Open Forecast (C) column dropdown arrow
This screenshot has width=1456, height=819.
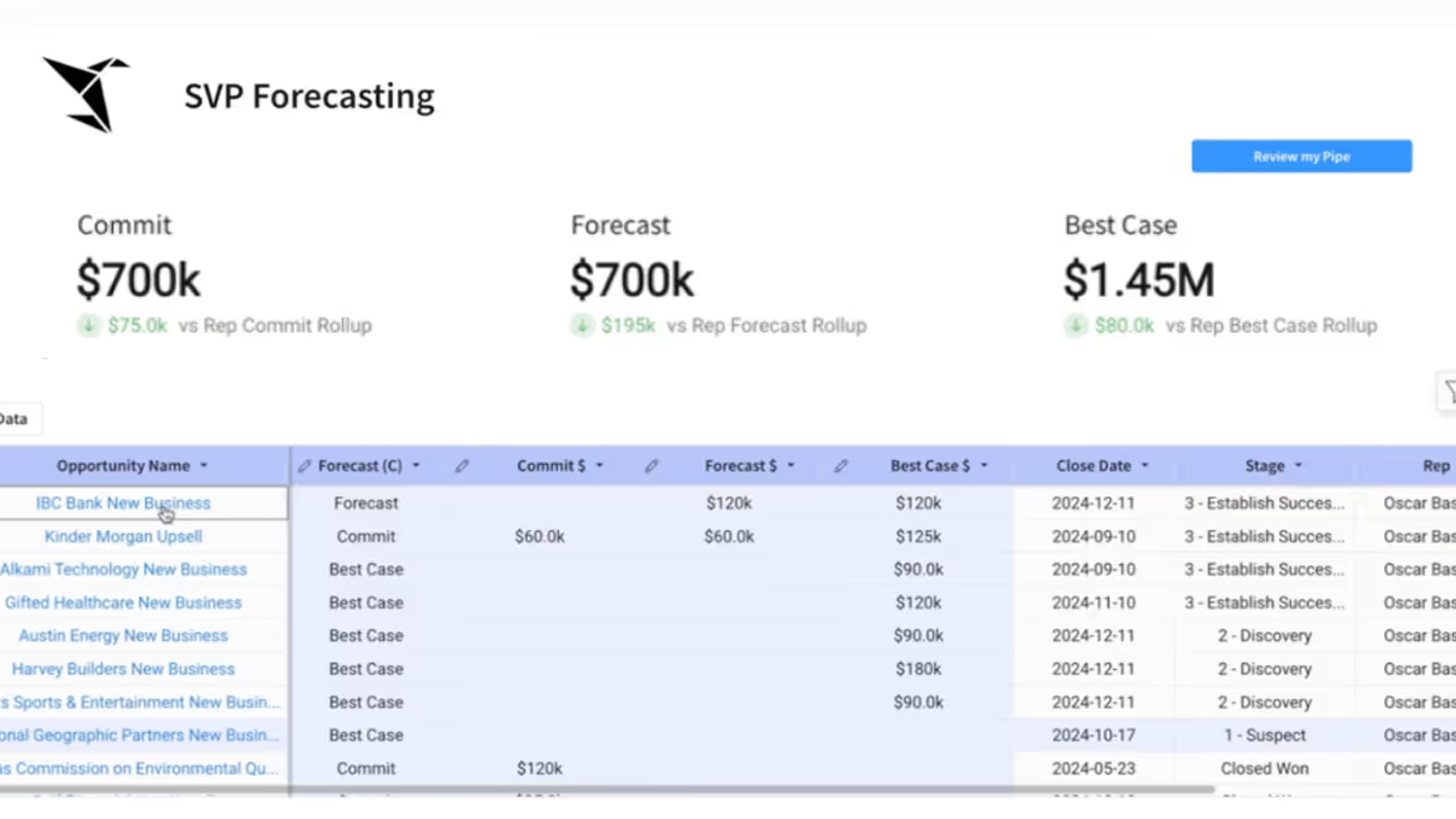(x=416, y=466)
